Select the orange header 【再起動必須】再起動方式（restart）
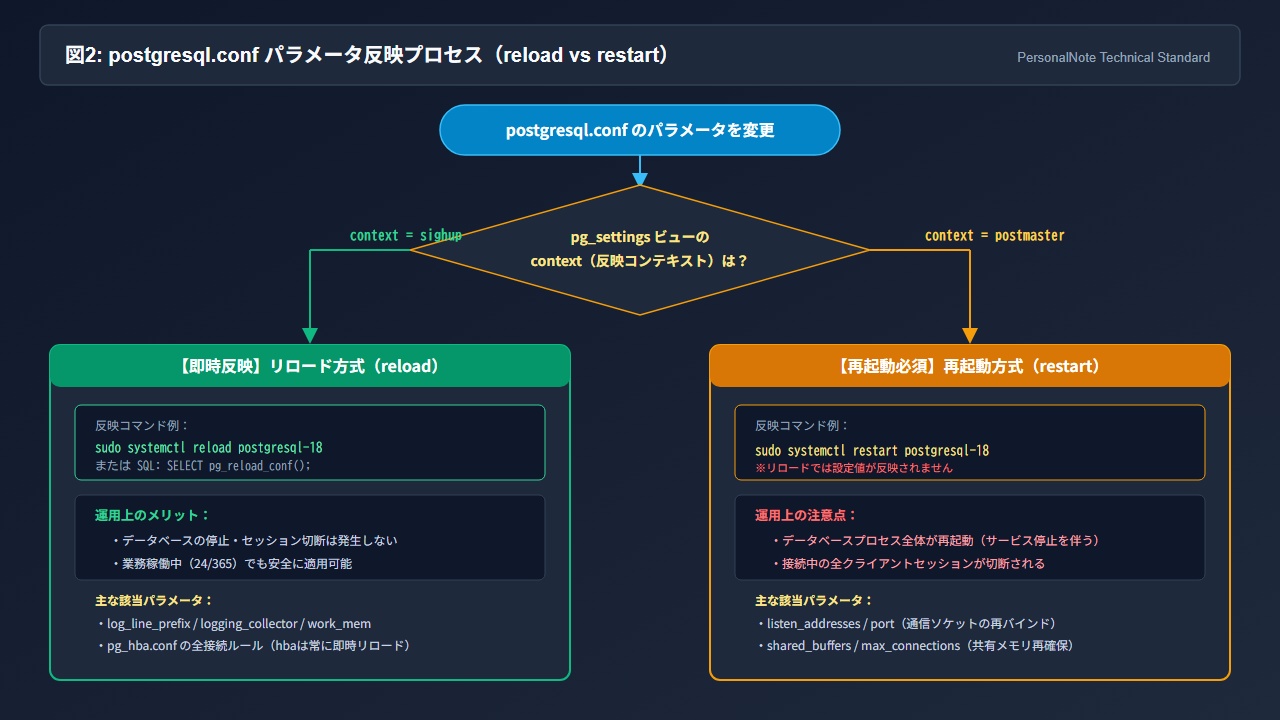 970,366
